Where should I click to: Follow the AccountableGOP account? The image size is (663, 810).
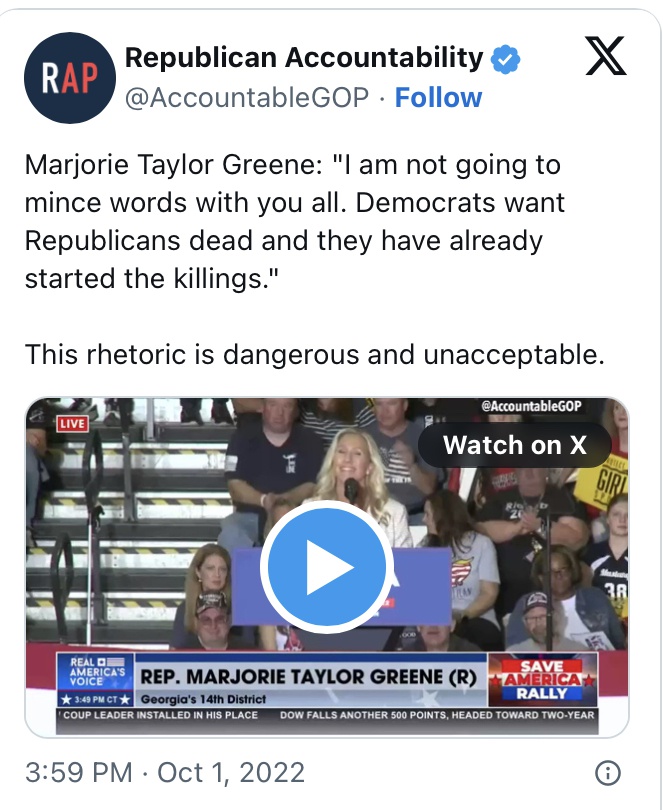(438, 97)
